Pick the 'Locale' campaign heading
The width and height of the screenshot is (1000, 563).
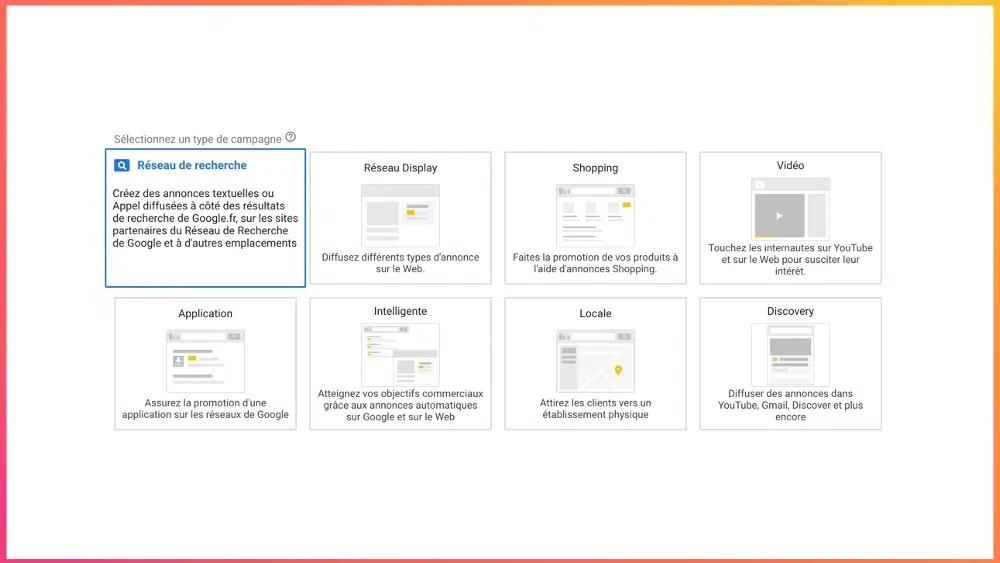click(595, 314)
